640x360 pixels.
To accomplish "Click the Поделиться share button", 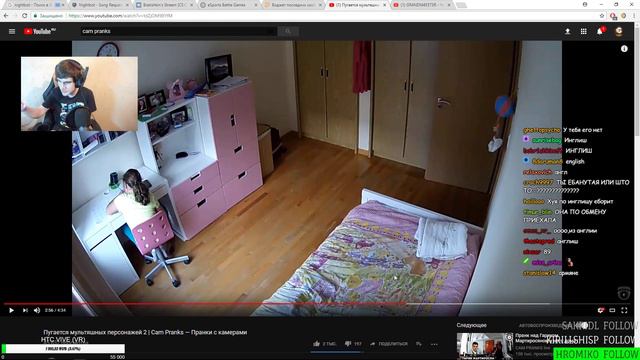I will (x=389, y=344).
